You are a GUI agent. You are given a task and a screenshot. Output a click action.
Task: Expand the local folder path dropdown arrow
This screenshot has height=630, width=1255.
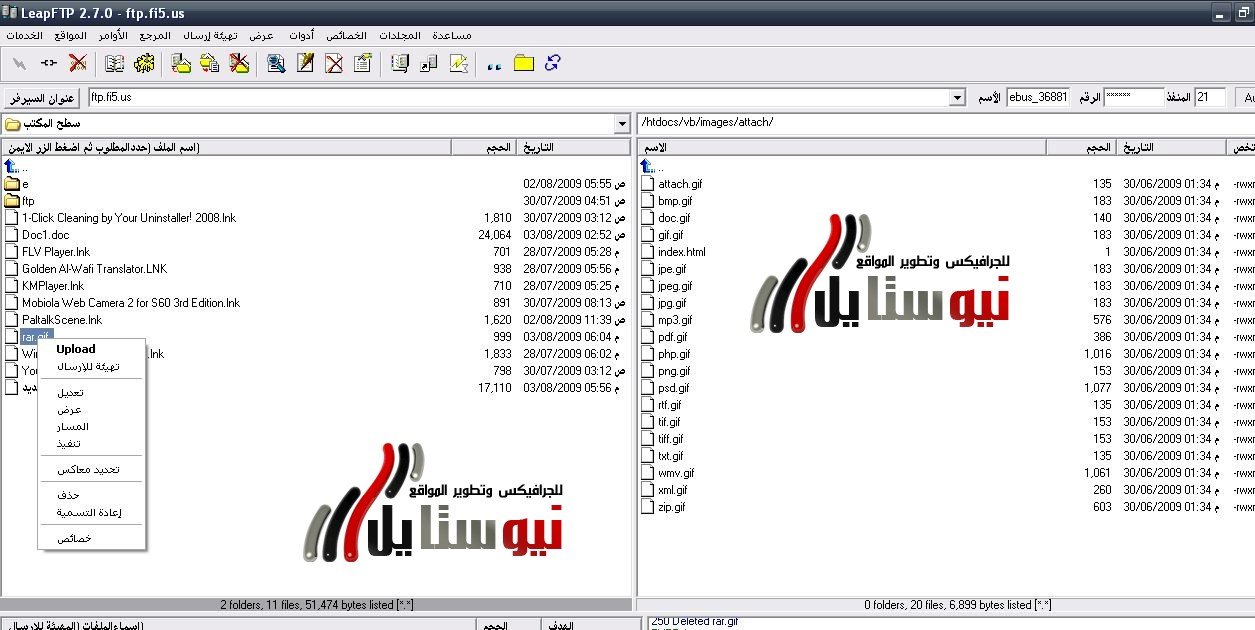pos(623,124)
